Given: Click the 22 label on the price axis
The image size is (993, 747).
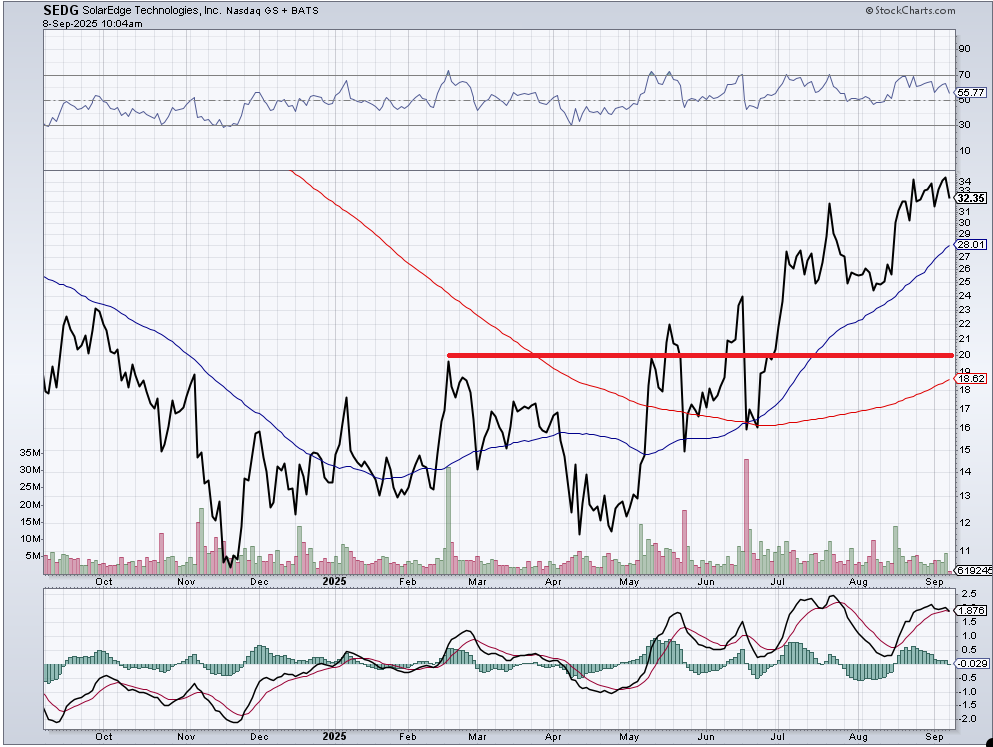Looking at the screenshot, I should click(x=965, y=323).
